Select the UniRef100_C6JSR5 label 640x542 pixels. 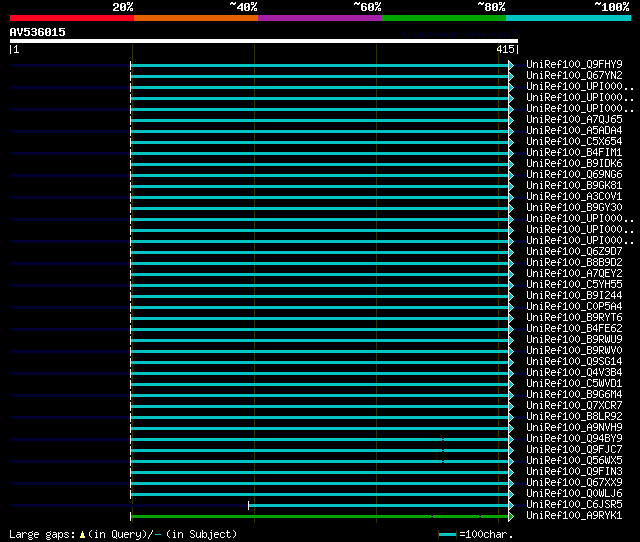coord(574,505)
